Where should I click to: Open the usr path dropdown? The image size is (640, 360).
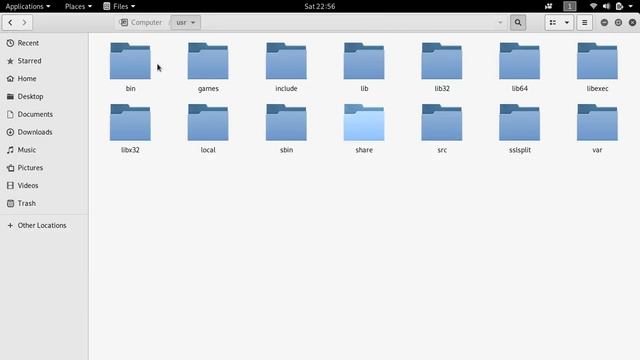(186, 22)
